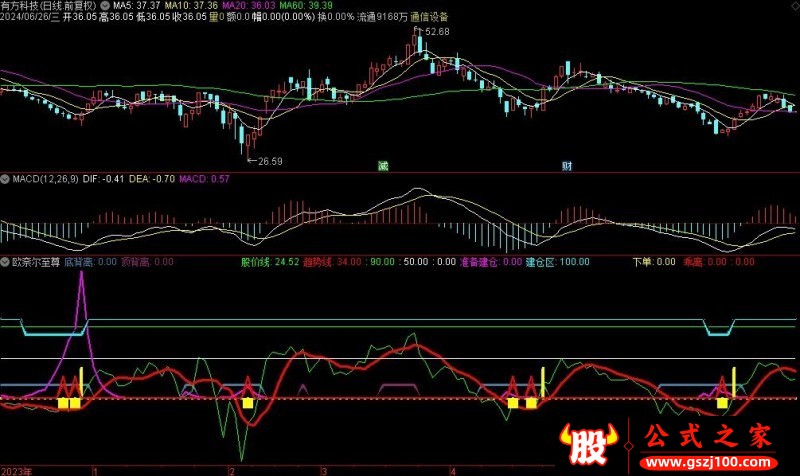Click the 乖离: 0.00 label

point(705,262)
